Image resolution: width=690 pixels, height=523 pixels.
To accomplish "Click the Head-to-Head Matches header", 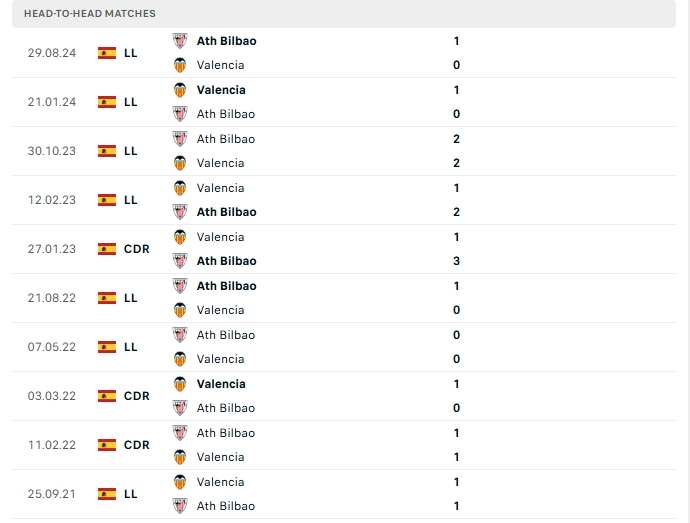I will point(90,14).
